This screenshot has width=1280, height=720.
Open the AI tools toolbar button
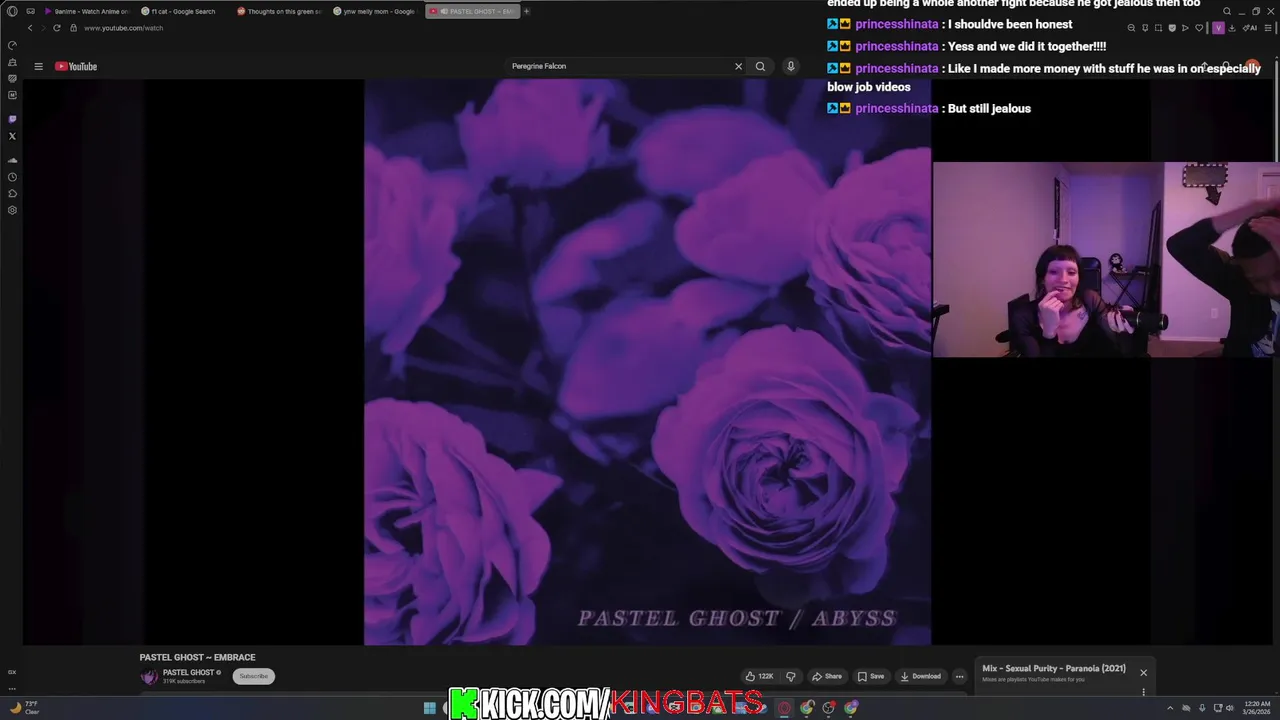point(1250,28)
